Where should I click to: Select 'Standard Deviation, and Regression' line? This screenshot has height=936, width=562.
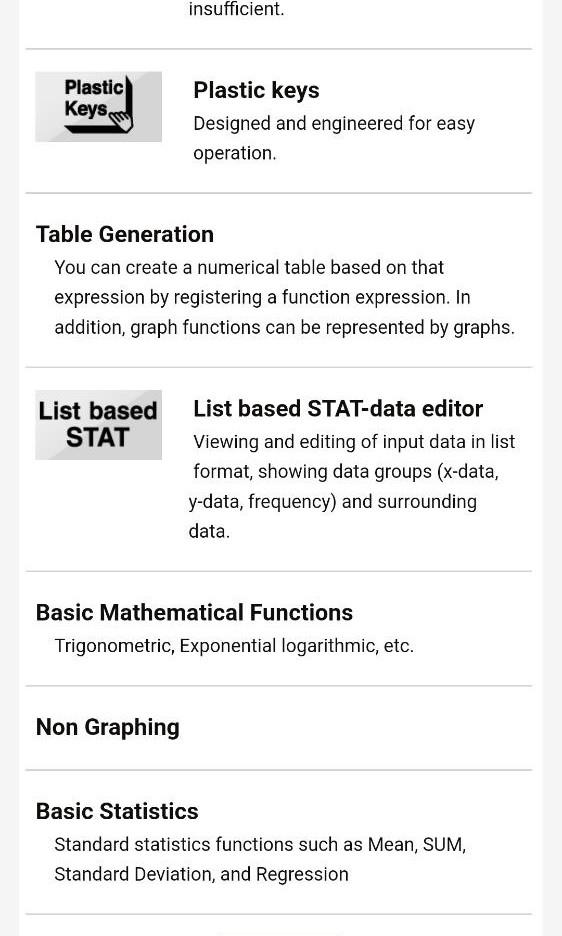(201, 875)
